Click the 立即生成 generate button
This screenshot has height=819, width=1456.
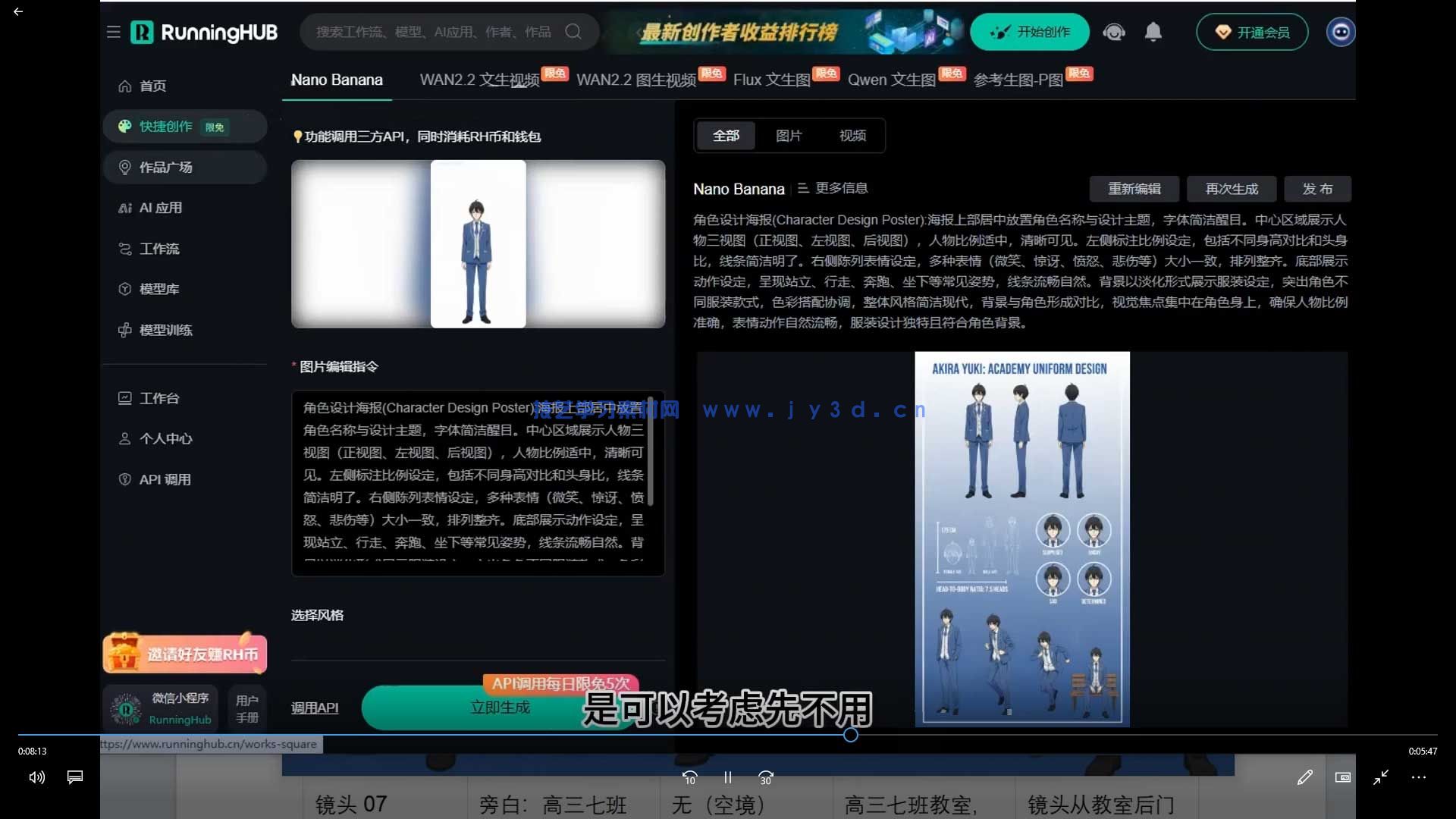point(499,708)
